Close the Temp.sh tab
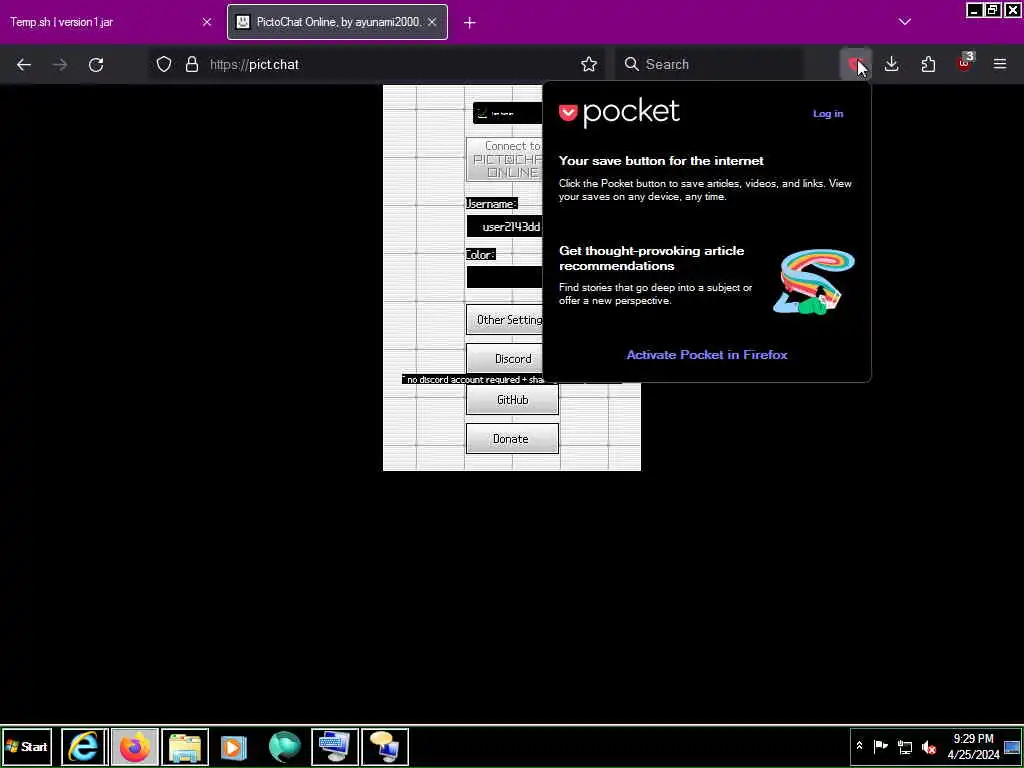1024x768 pixels. (x=207, y=22)
